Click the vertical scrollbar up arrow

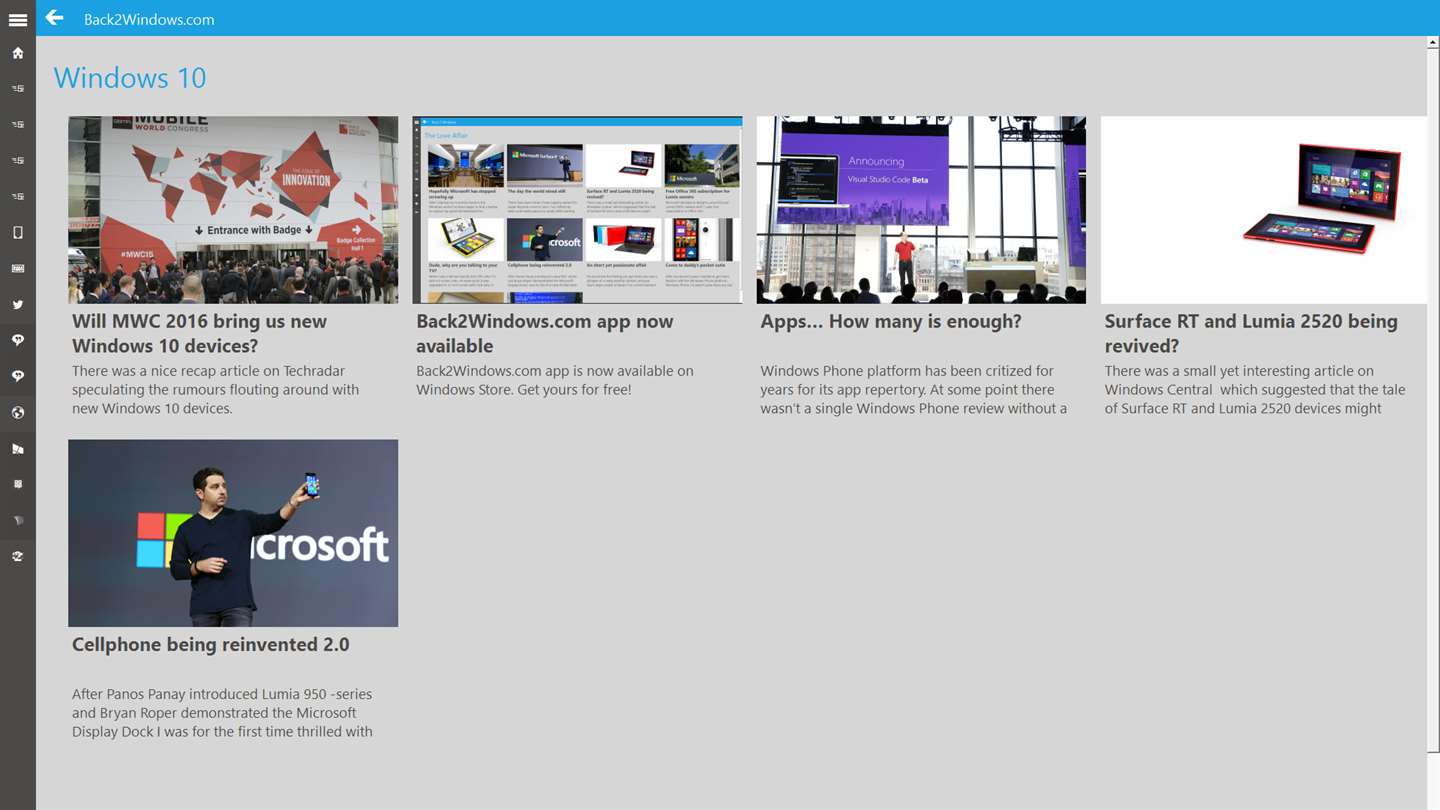point(1433,43)
